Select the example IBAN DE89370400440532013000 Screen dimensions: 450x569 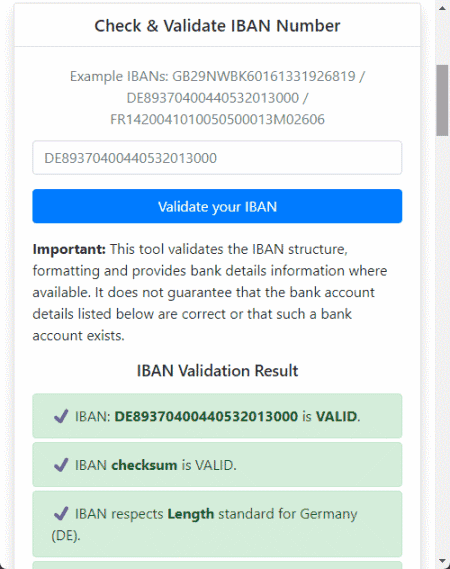(x=213, y=98)
